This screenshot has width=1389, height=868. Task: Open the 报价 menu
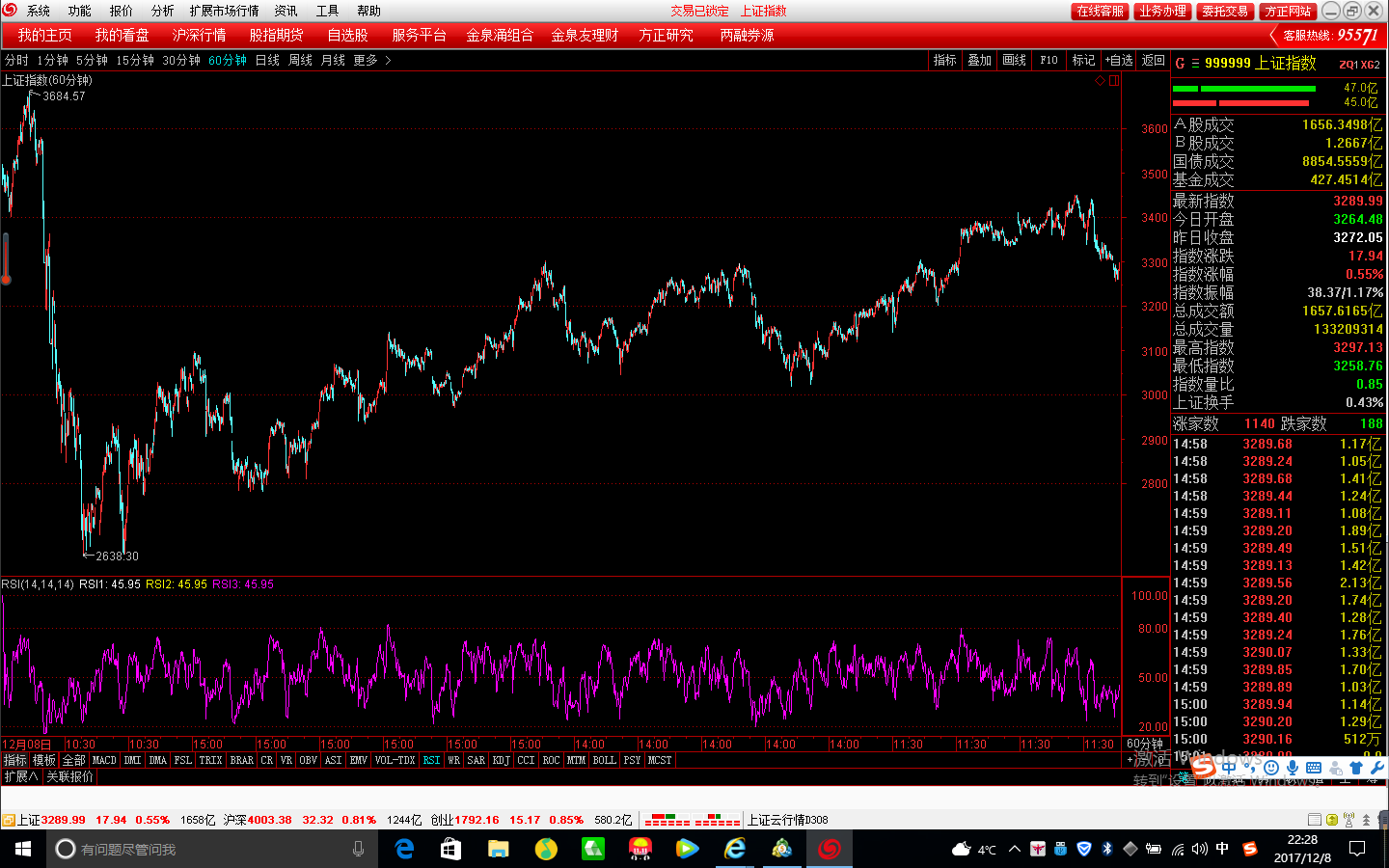coord(122,11)
